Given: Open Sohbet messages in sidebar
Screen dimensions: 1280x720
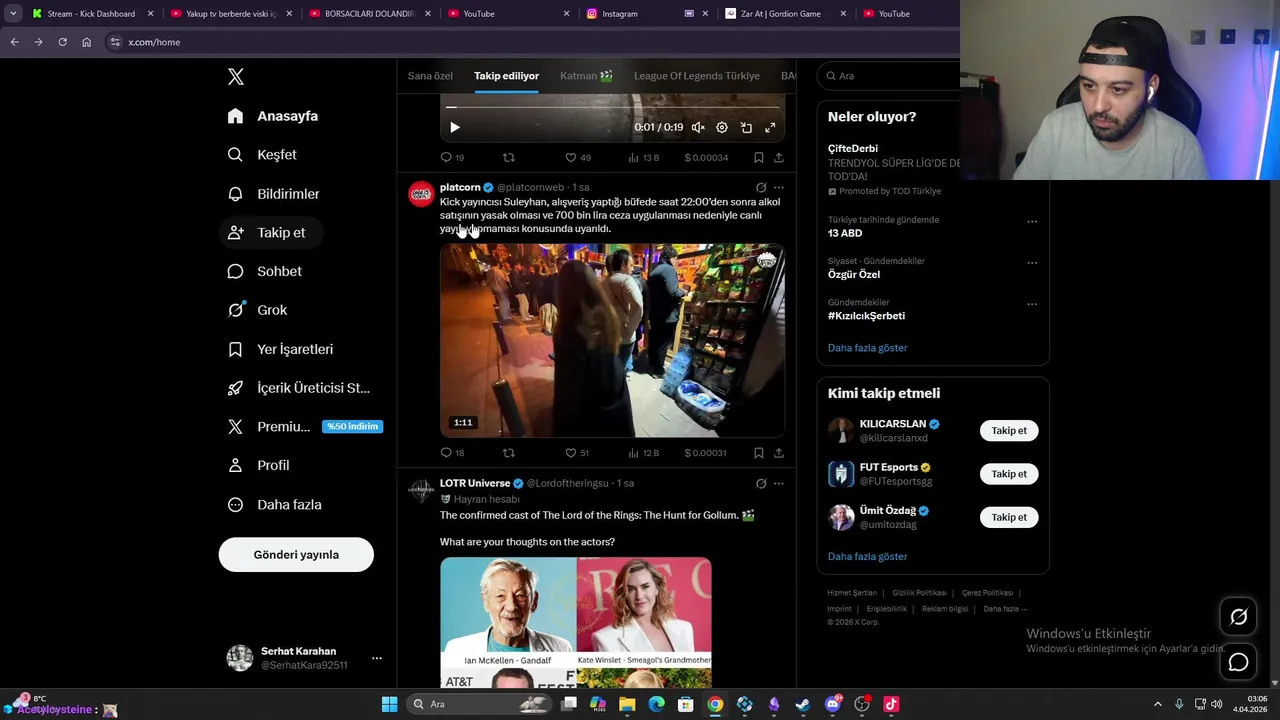Looking at the screenshot, I should 264,271.
